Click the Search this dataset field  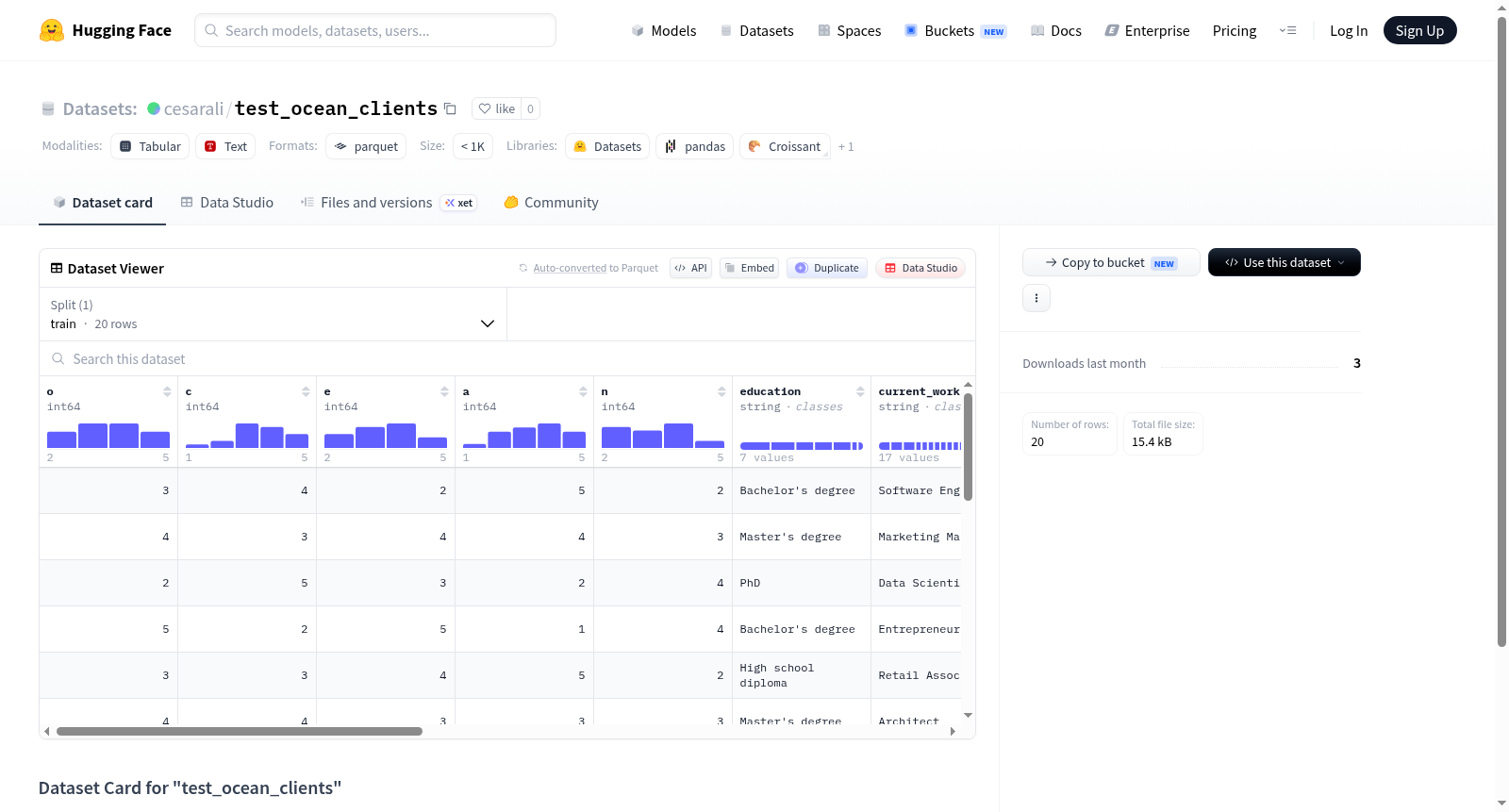507,359
